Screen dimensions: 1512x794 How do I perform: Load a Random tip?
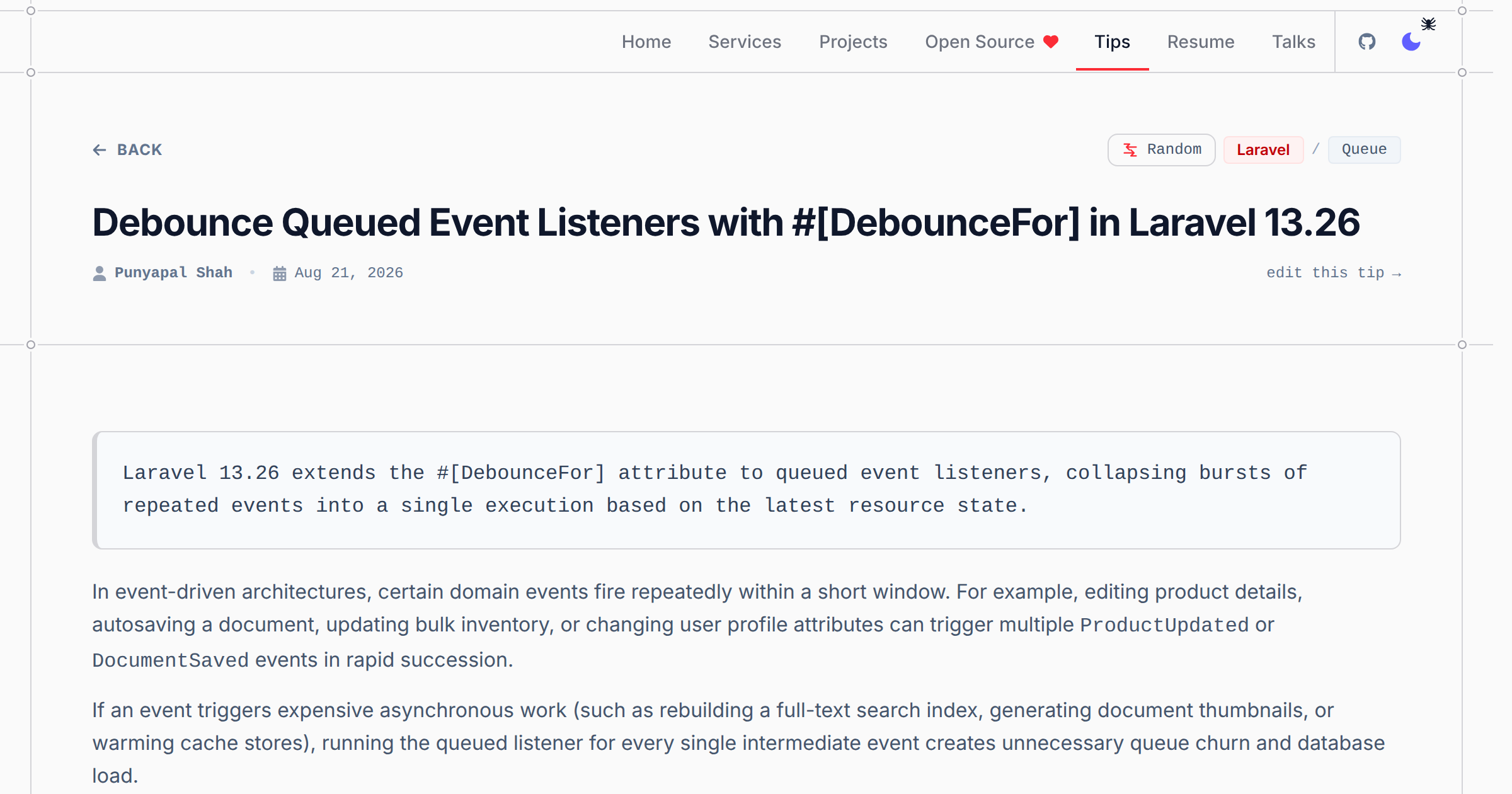[x=1162, y=150]
